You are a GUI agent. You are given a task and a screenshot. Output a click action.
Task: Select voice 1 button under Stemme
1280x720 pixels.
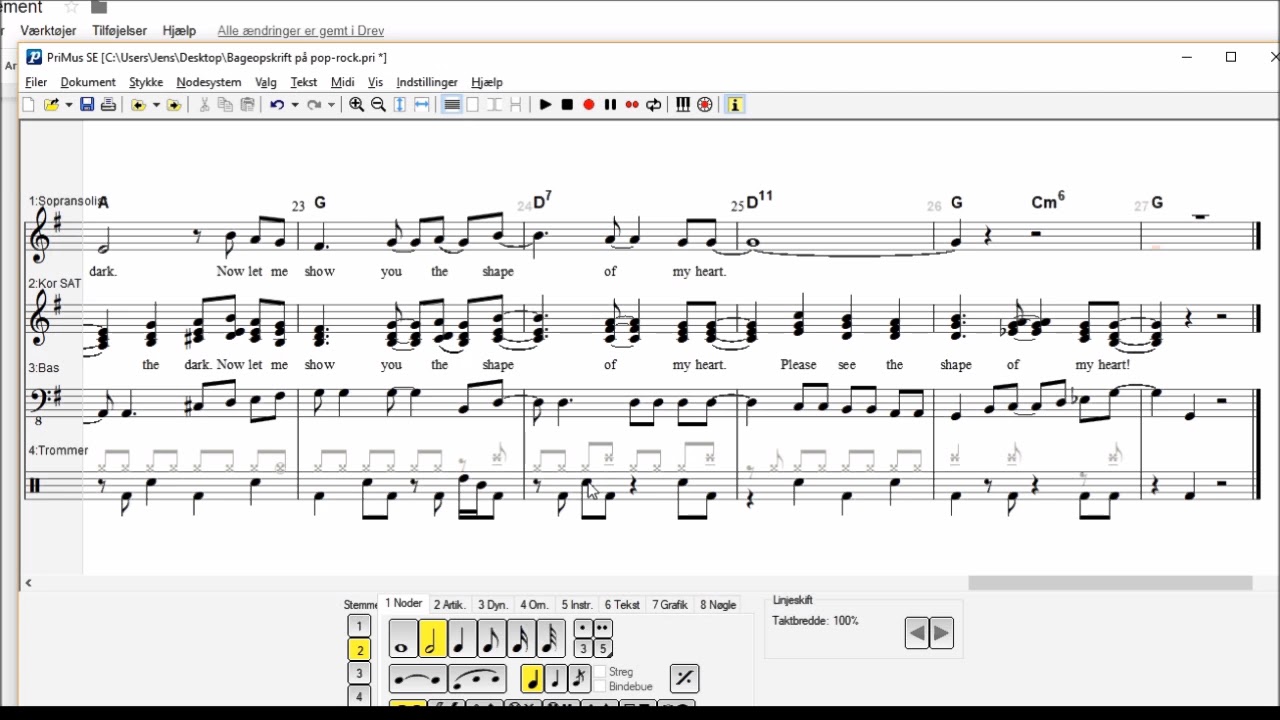(359, 626)
